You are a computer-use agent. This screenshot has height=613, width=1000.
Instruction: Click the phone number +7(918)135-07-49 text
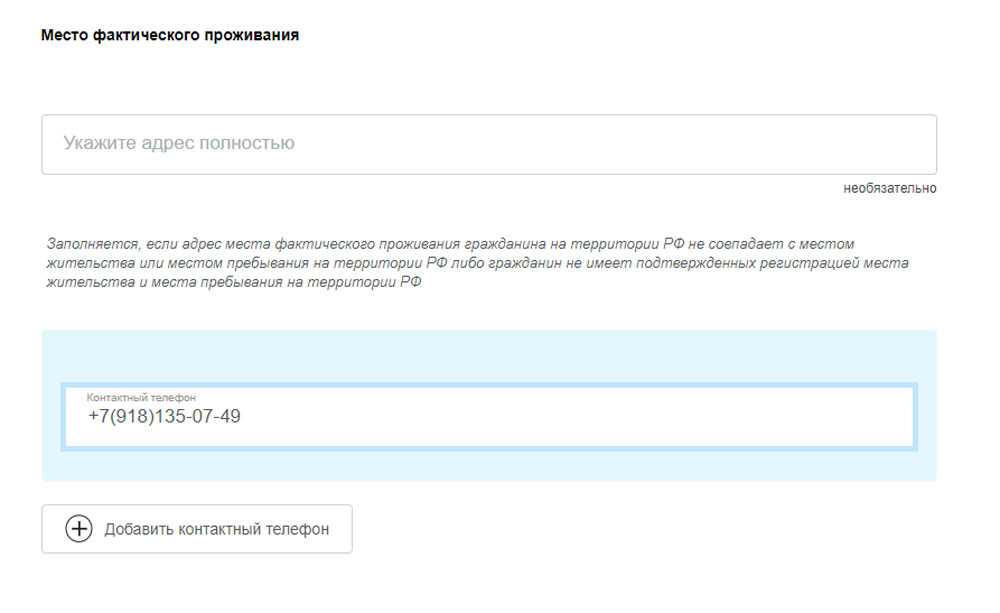pyautogui.click(x=164, y=416)
